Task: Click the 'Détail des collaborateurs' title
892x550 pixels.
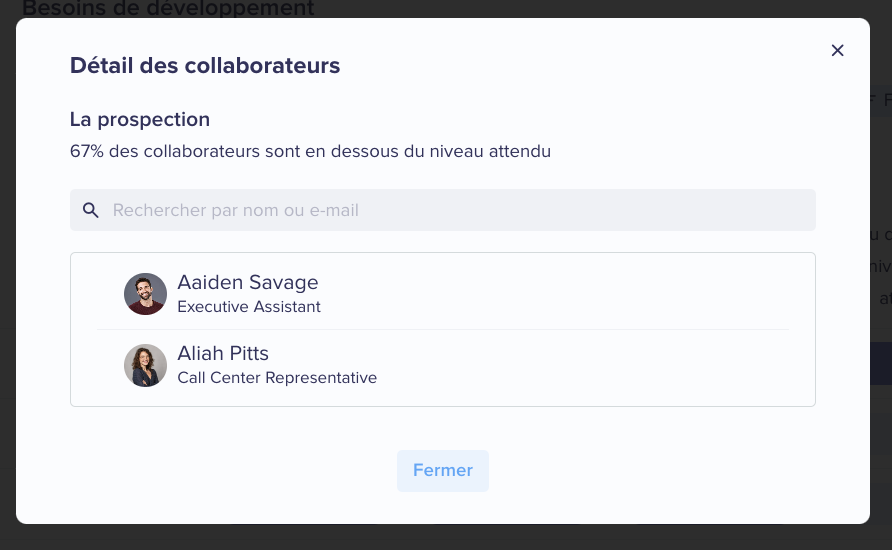Action: (x=205, y=65)
